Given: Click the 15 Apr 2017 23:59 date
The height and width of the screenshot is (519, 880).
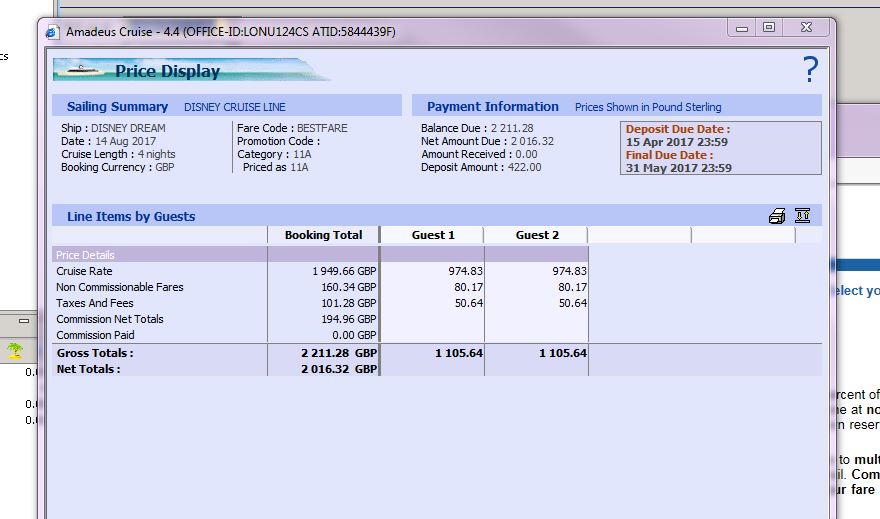Looking at the screenshot, I should coord(676,142).
